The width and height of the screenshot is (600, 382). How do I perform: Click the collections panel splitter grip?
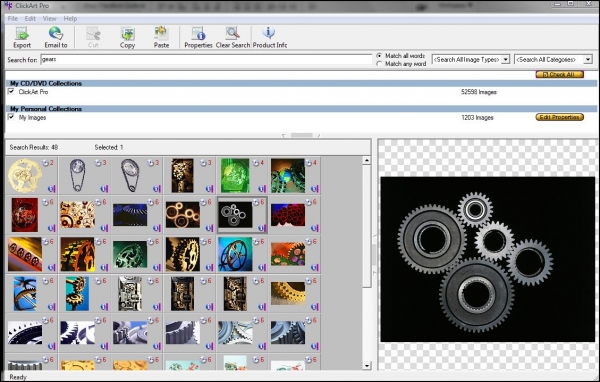click(302, 135)
